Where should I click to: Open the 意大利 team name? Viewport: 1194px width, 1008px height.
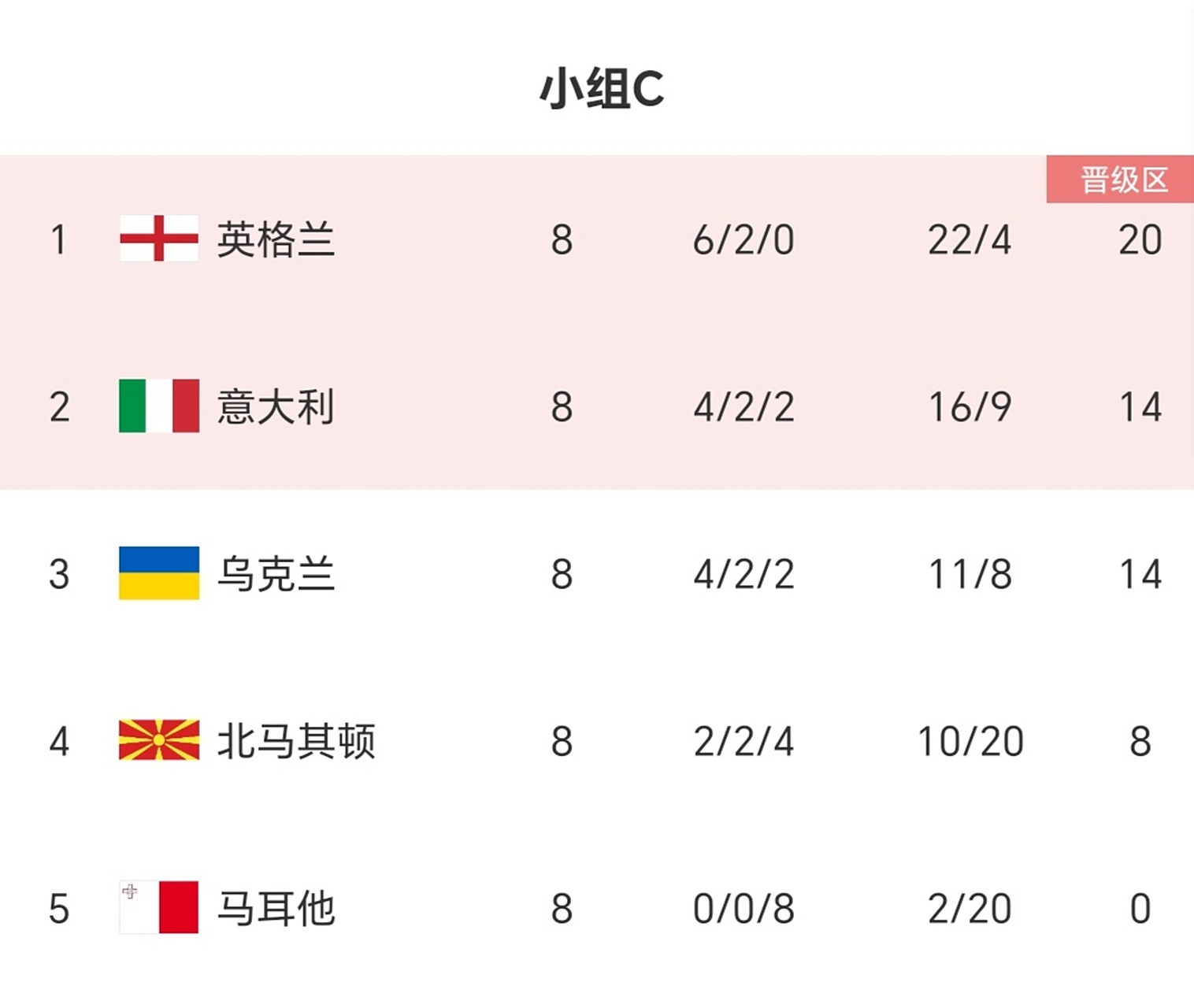point(276,406)
